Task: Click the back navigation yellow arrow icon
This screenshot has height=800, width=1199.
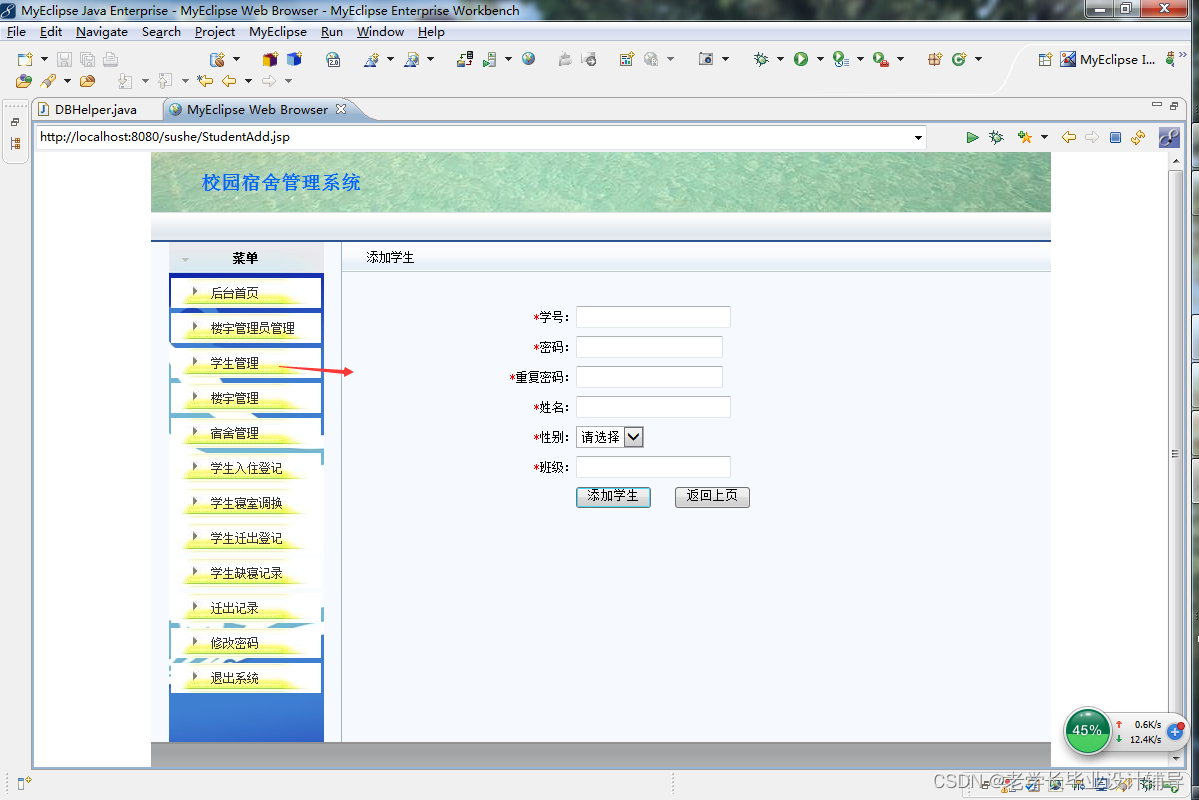Action: pos(1068,137)
